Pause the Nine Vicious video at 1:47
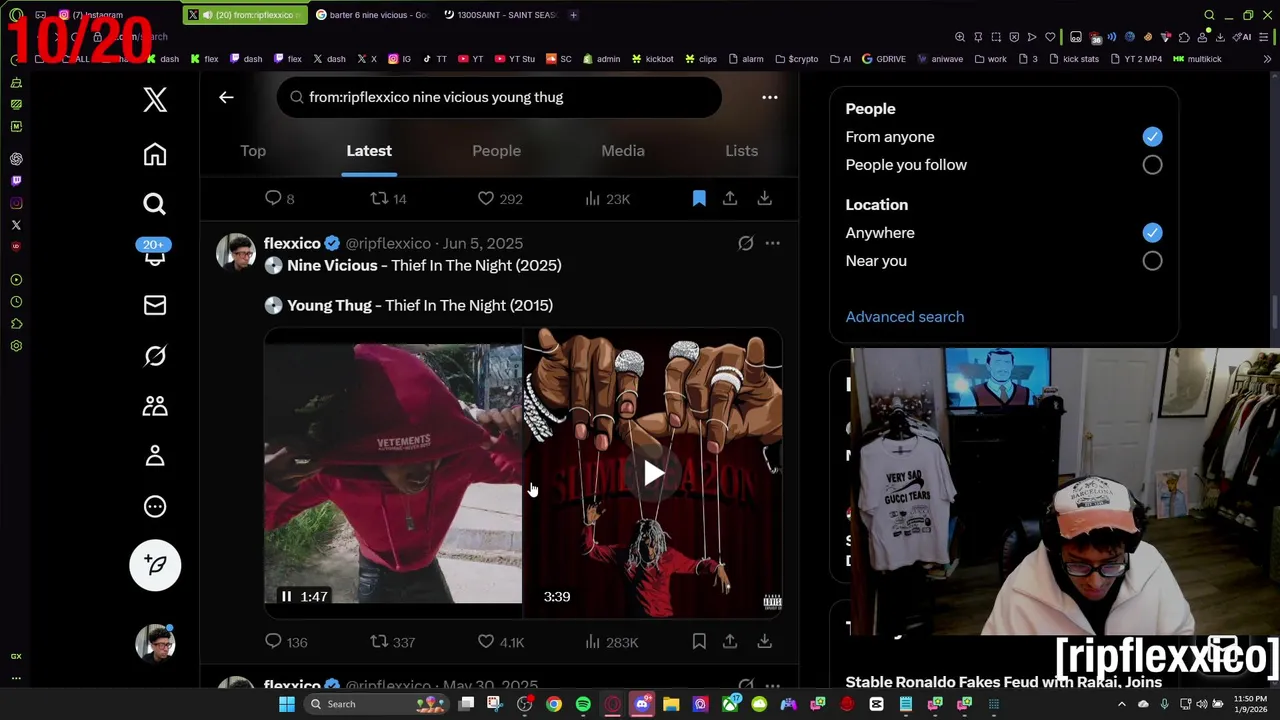Screen dimensions: 1280x720 pos(286,596)
